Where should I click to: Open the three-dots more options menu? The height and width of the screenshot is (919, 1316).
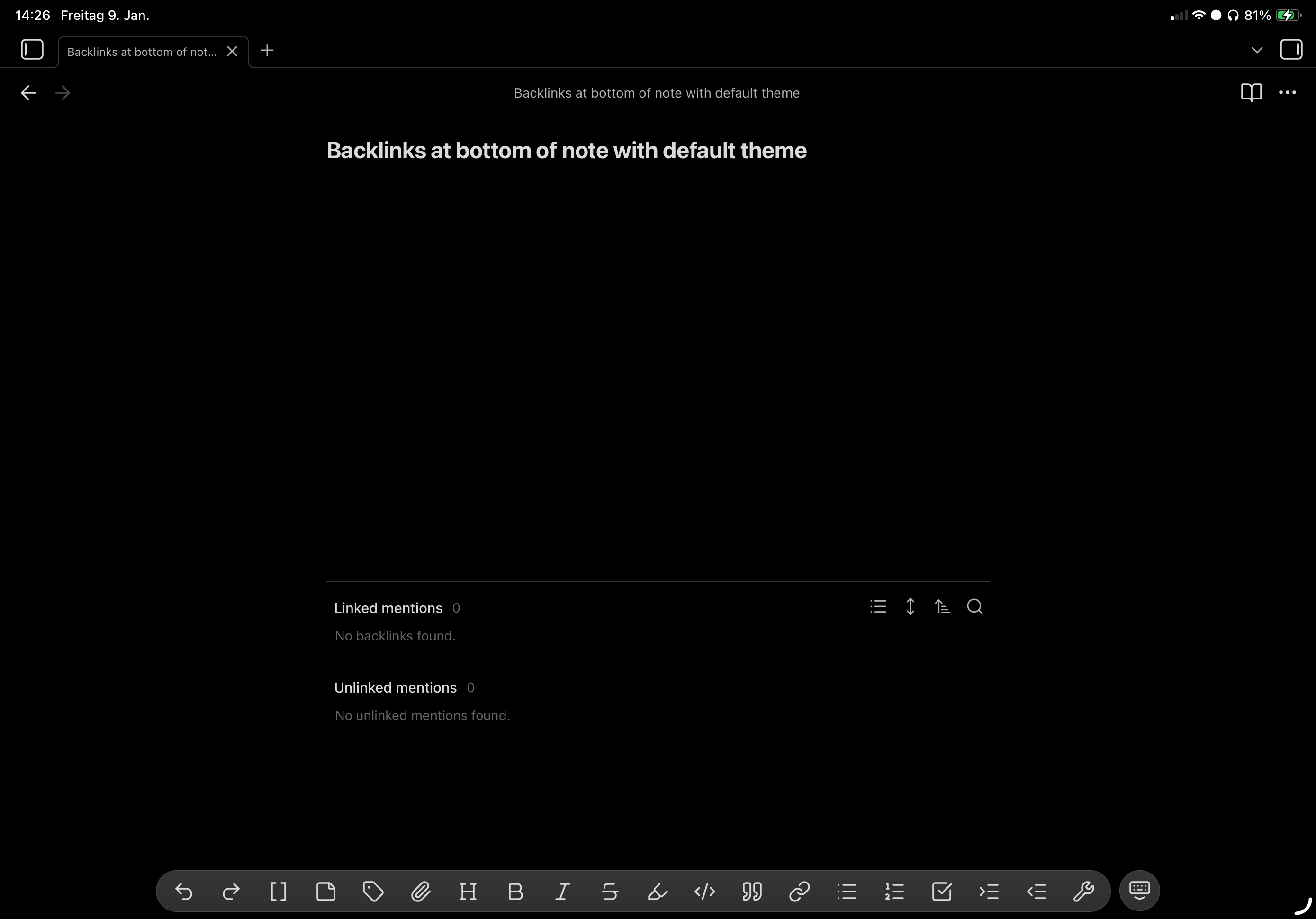coord(1288,92)
